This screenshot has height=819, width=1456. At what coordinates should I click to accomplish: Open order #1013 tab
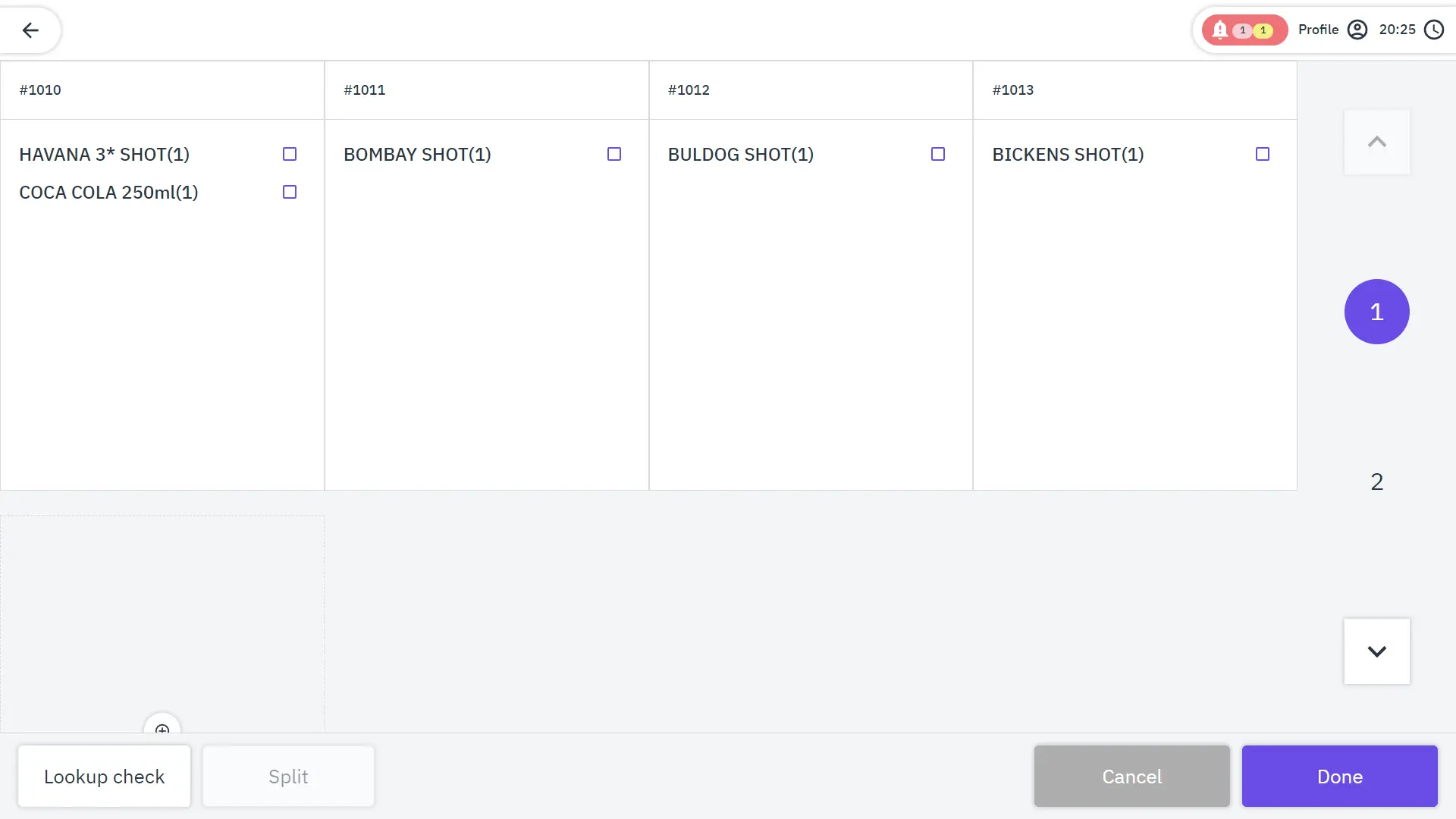[x=1012, y=89]
